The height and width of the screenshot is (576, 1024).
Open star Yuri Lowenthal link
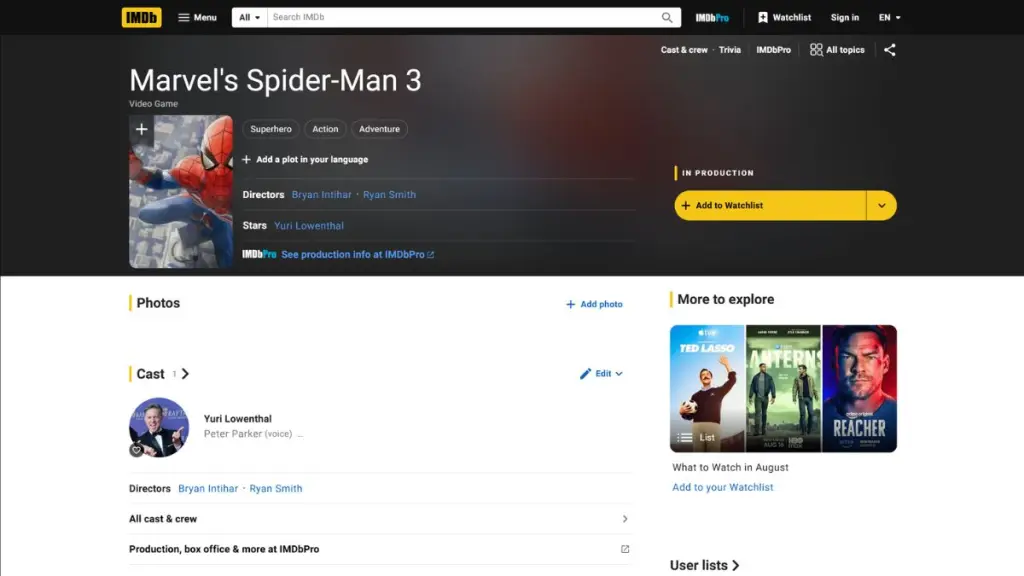[309, 225]
